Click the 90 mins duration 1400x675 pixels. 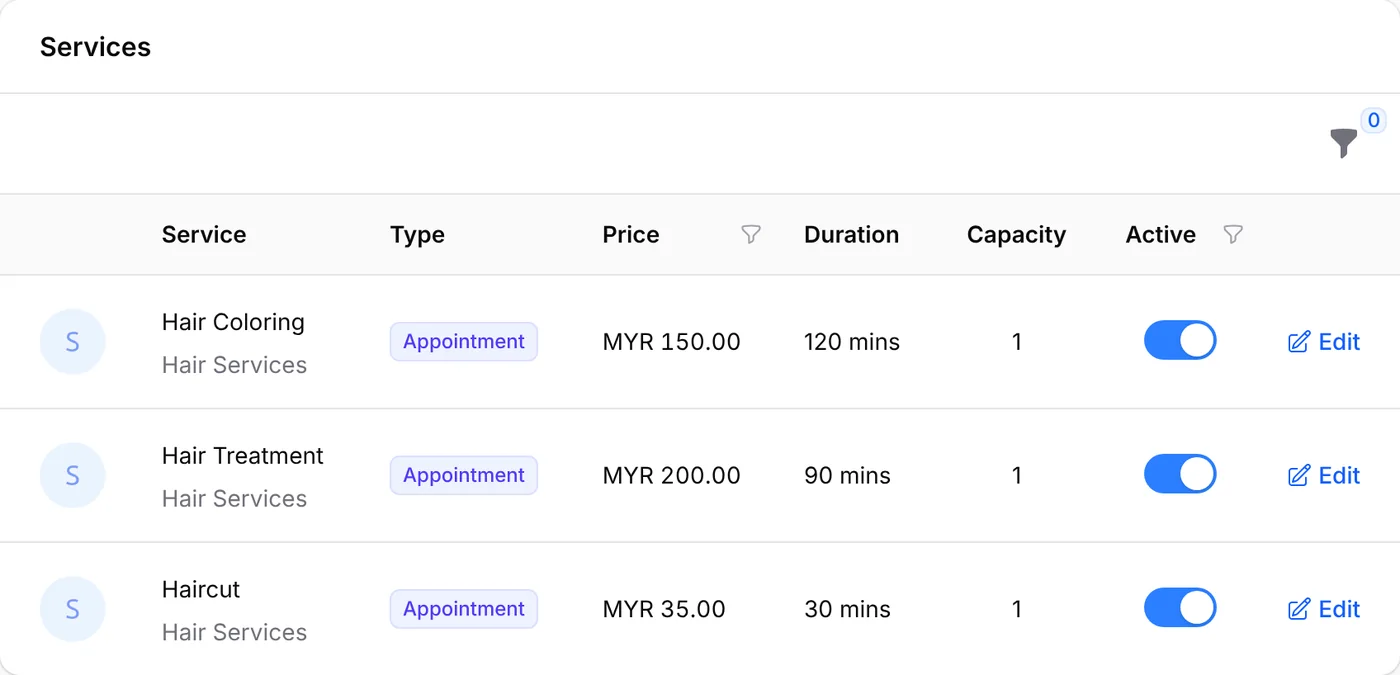pos(847,476)
